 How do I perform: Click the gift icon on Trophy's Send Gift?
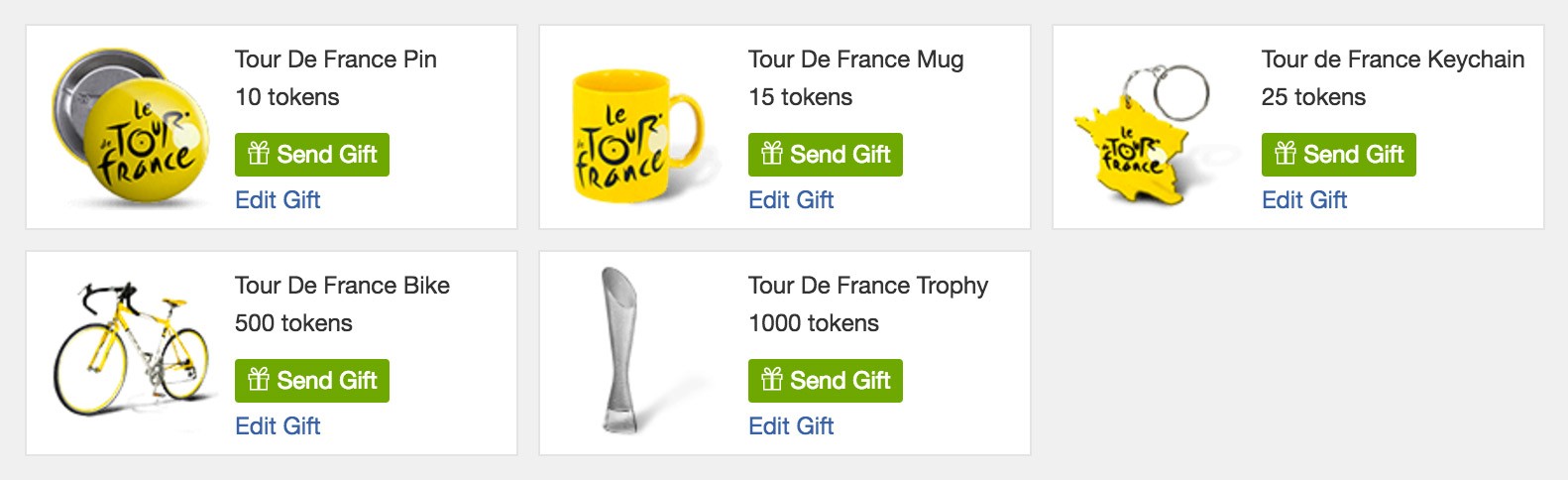tap(772, 380)
